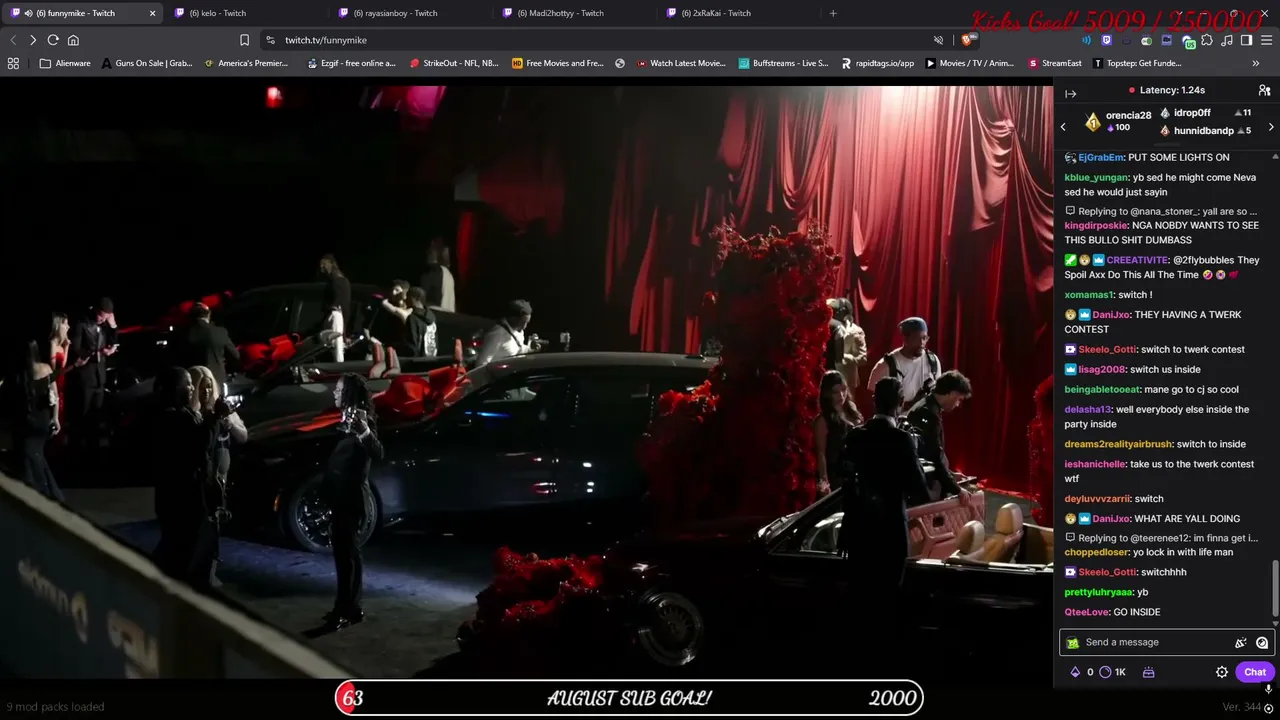Open the Brave Shields lion icon
This screenshot has height=720, width=1280.
click(x=967, y=40)
